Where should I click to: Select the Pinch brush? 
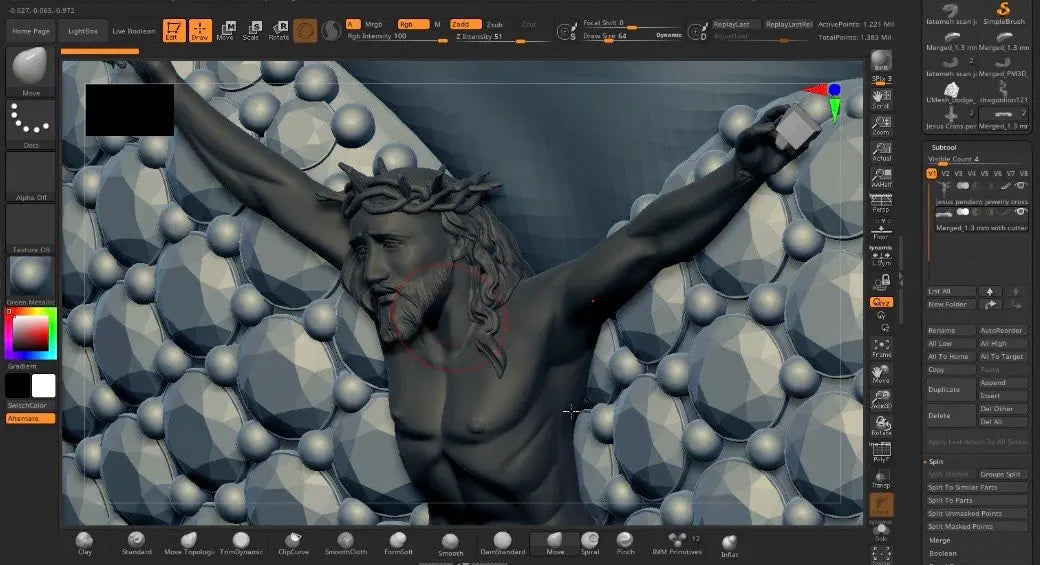point(625,544)
